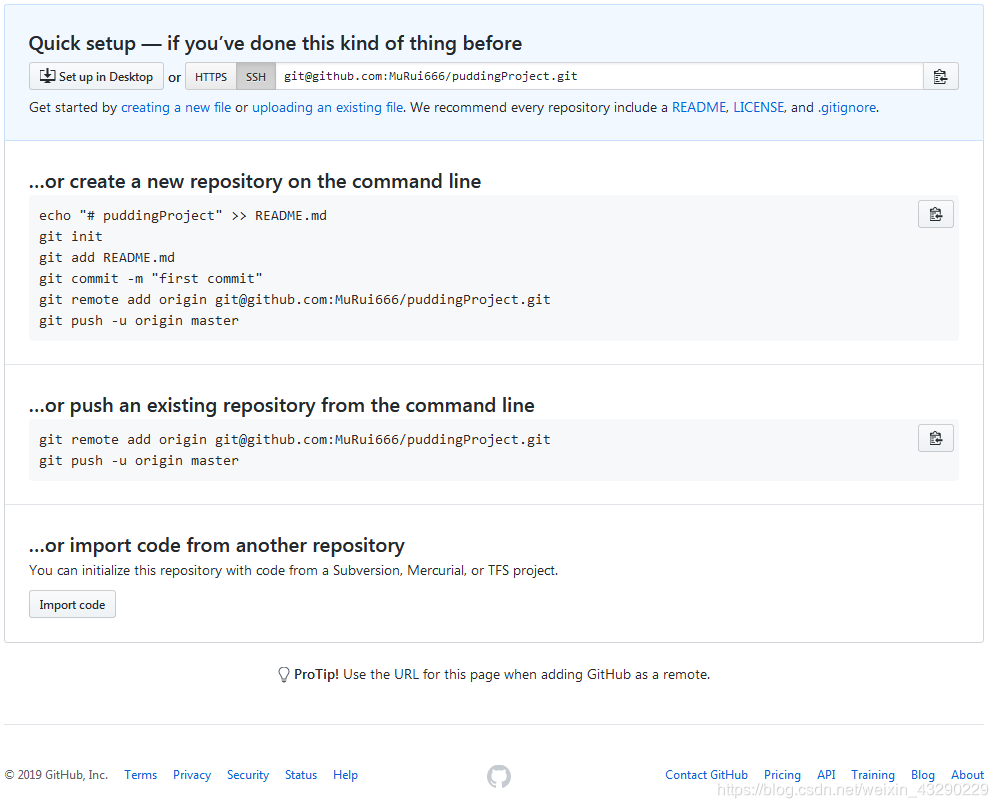Screen dimensions: 998x808
Task: Click the echo puddingProject README.md line
Action: (183, 216)
